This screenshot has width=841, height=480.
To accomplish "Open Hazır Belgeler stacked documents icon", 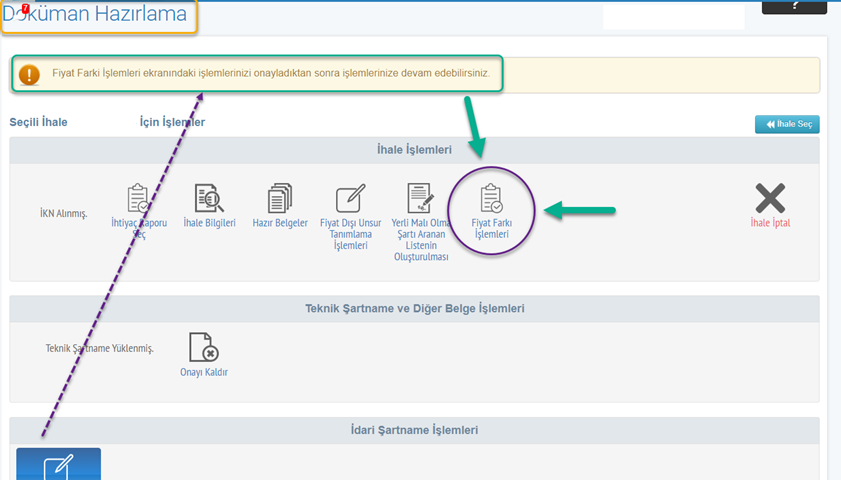I will pyautogui.click(x=280, y=199).
